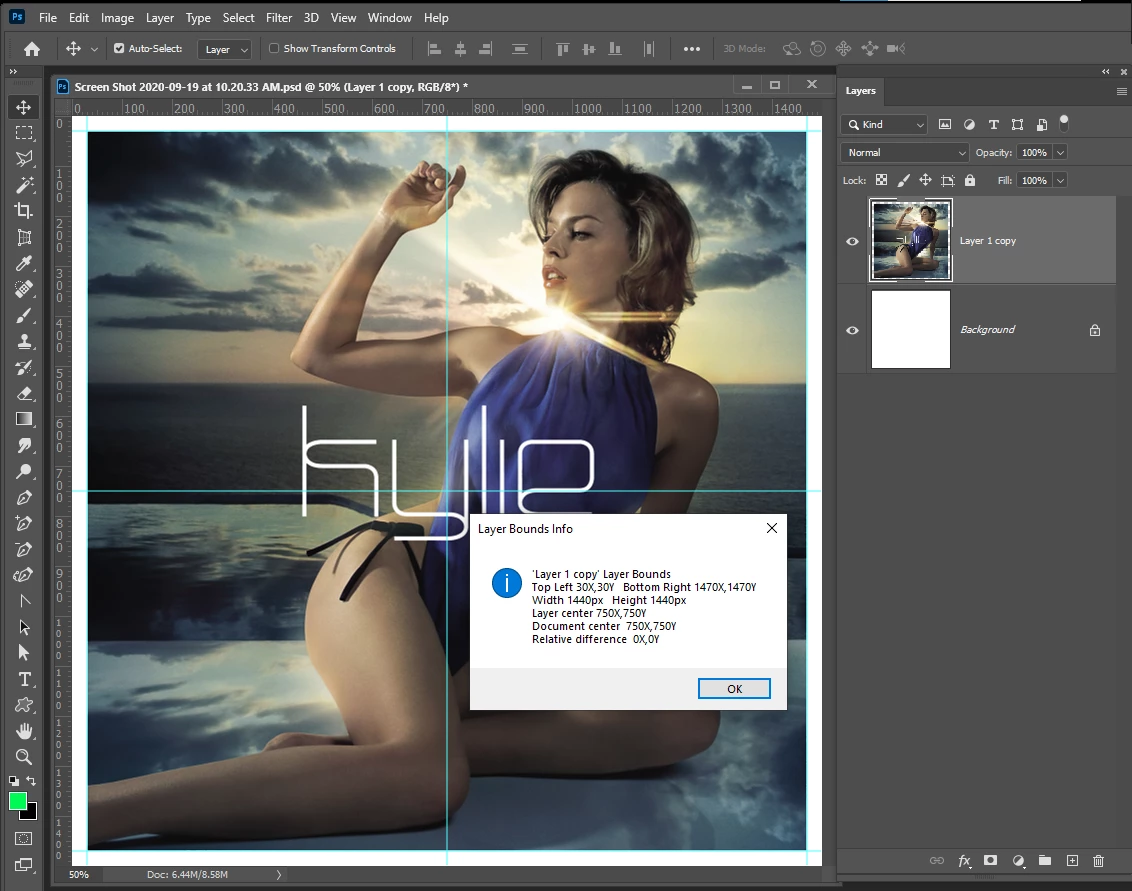
Task: Select the Rectangular Marquee tool
Action: tap(24, 133)
